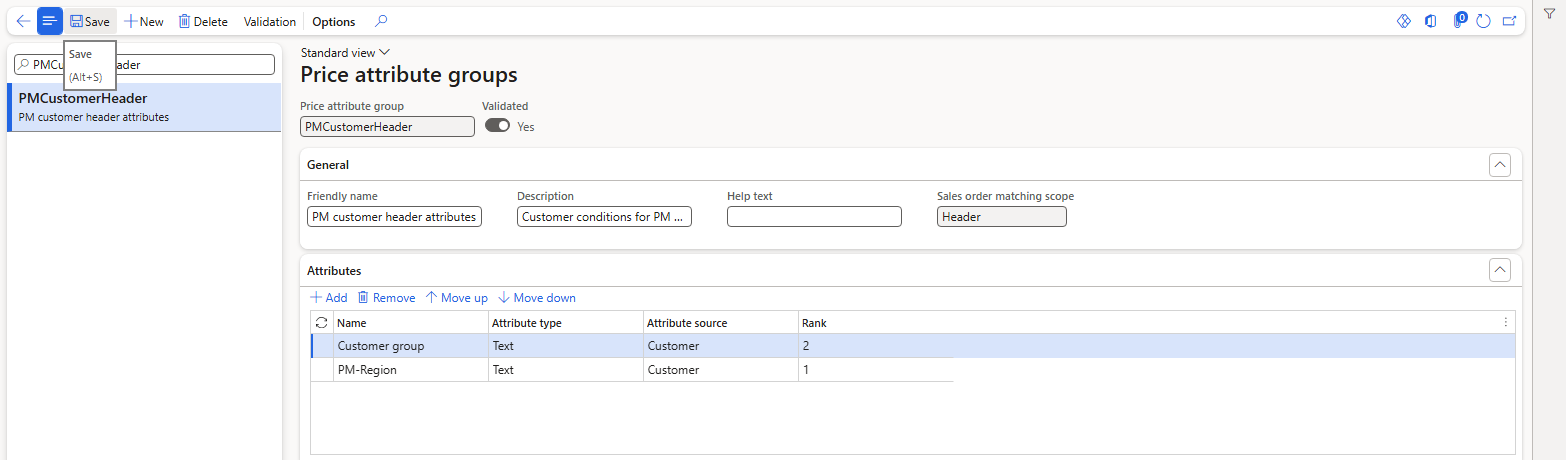Go back using the back arrow

[x=23, y=21]
